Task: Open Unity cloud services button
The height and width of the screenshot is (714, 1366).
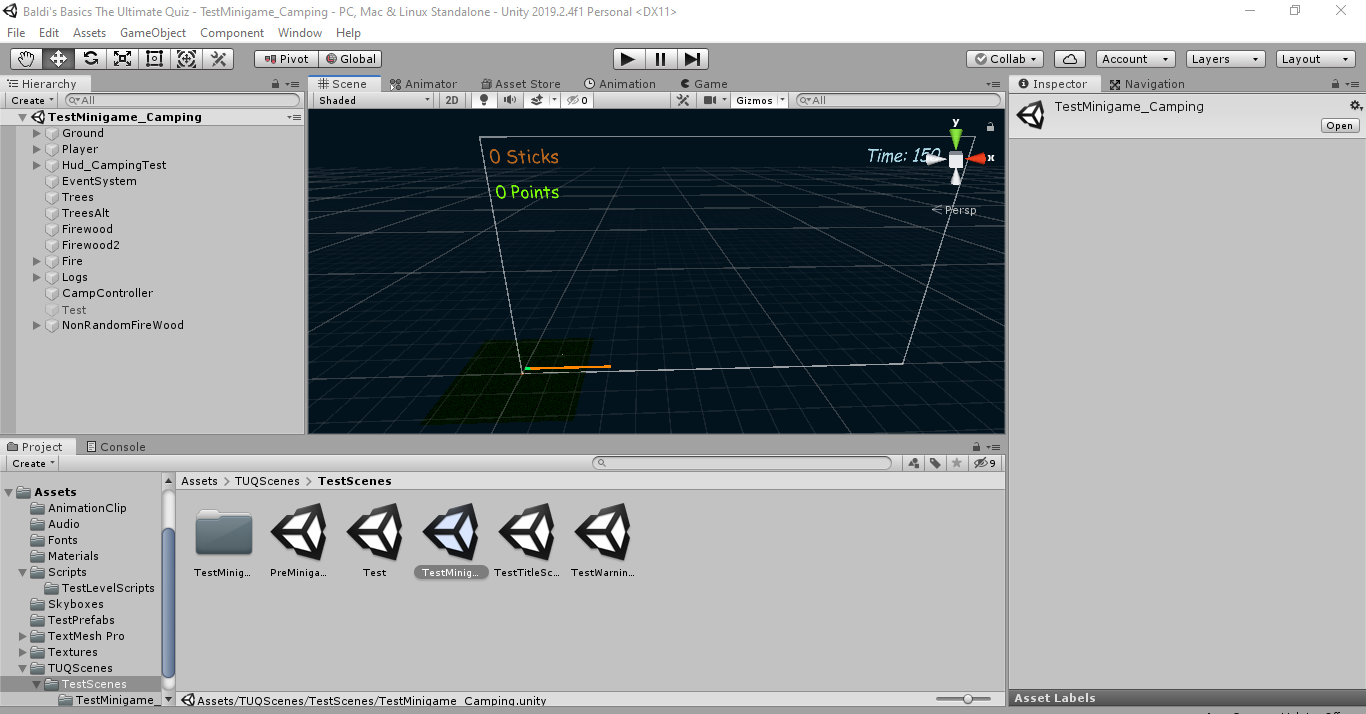Action: pyautogui.click(x=1070, y=59)
